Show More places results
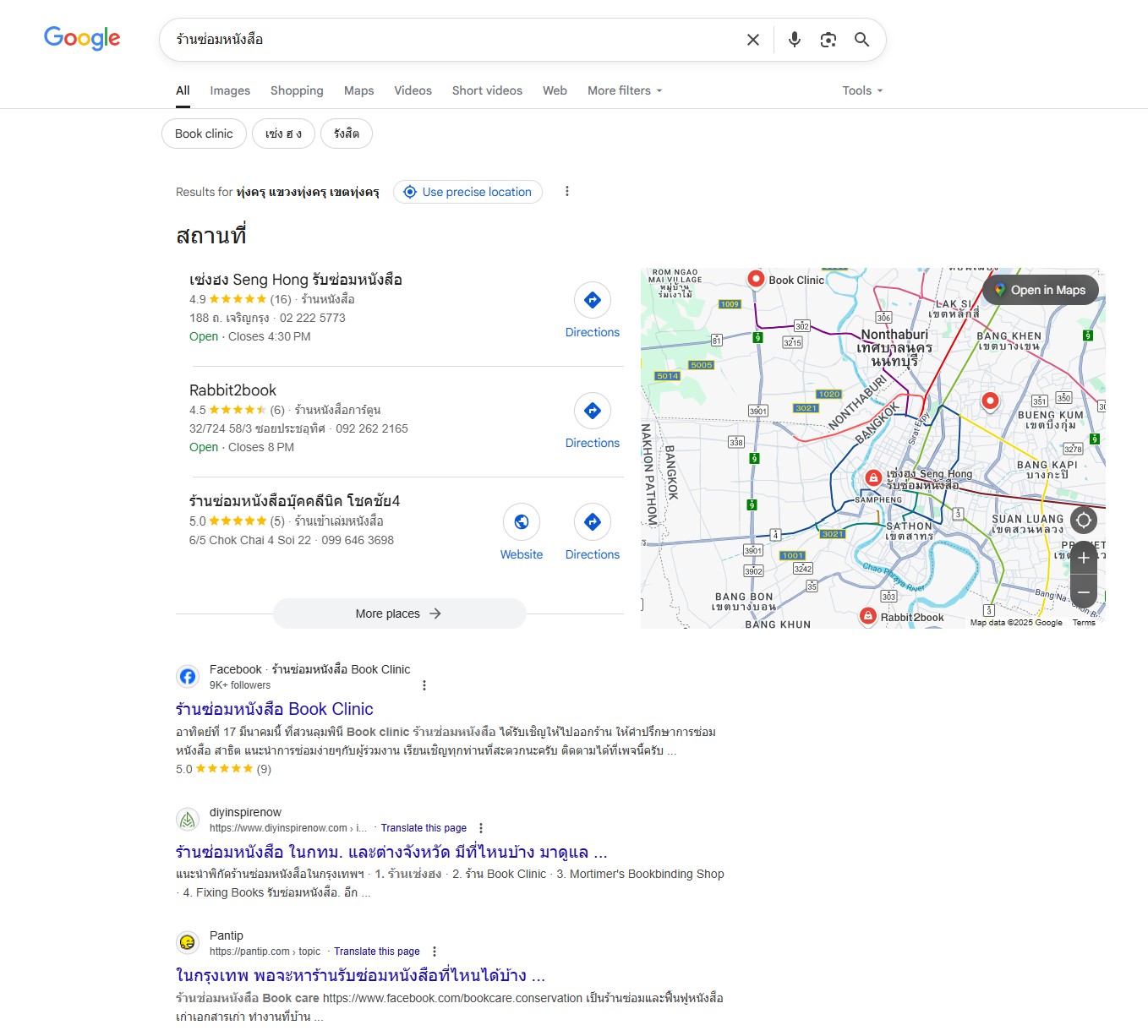Screen dimensions: 1148x1036 point(399,613)
